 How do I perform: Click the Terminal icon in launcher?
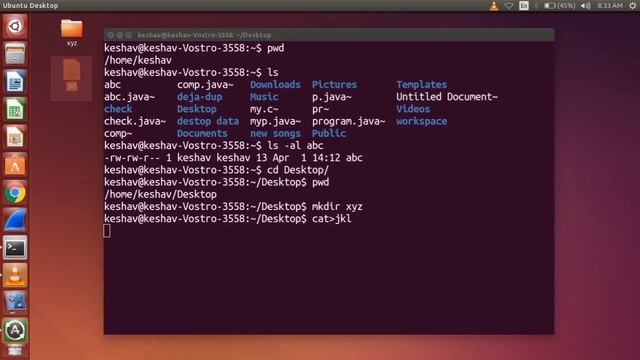15,247
